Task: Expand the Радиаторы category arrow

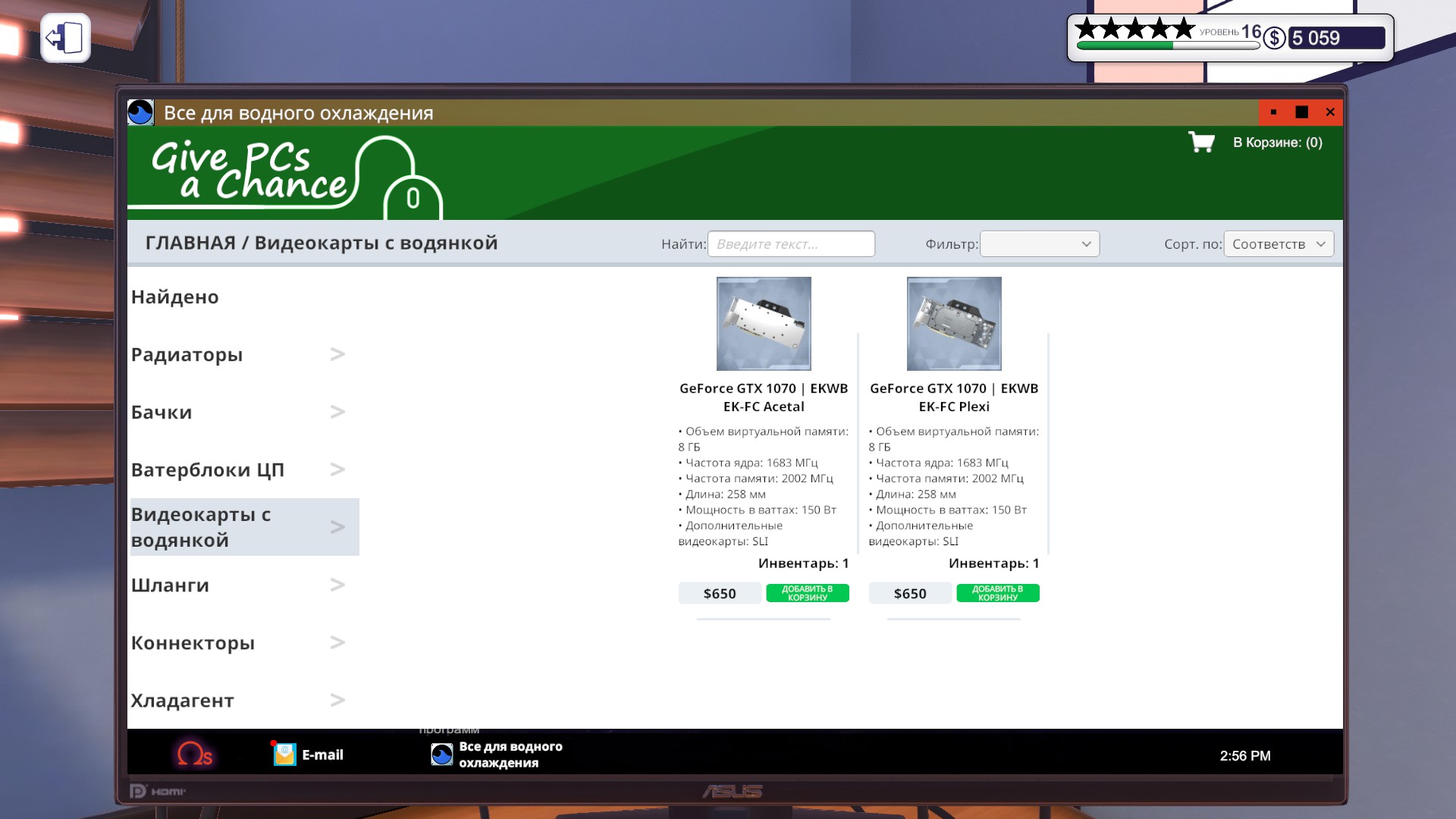Action: 337,354
